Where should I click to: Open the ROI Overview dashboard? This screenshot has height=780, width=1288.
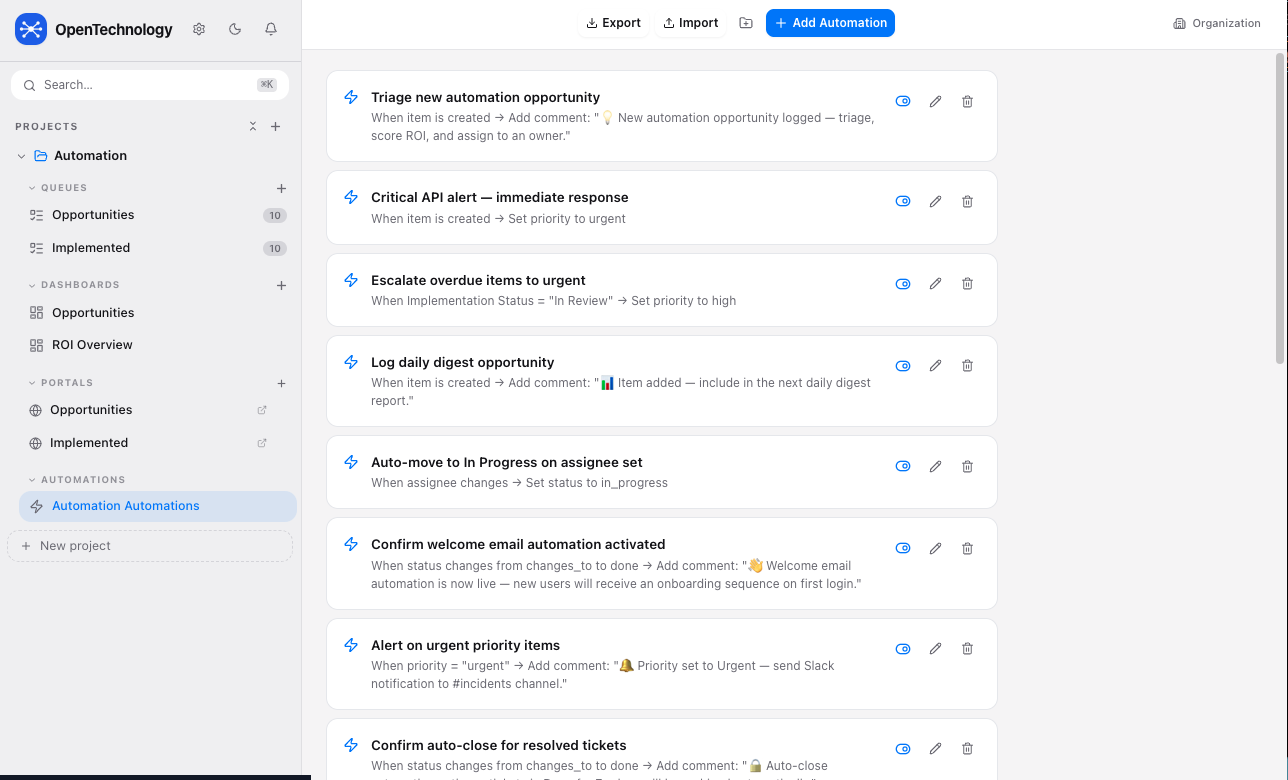point(158,345)
